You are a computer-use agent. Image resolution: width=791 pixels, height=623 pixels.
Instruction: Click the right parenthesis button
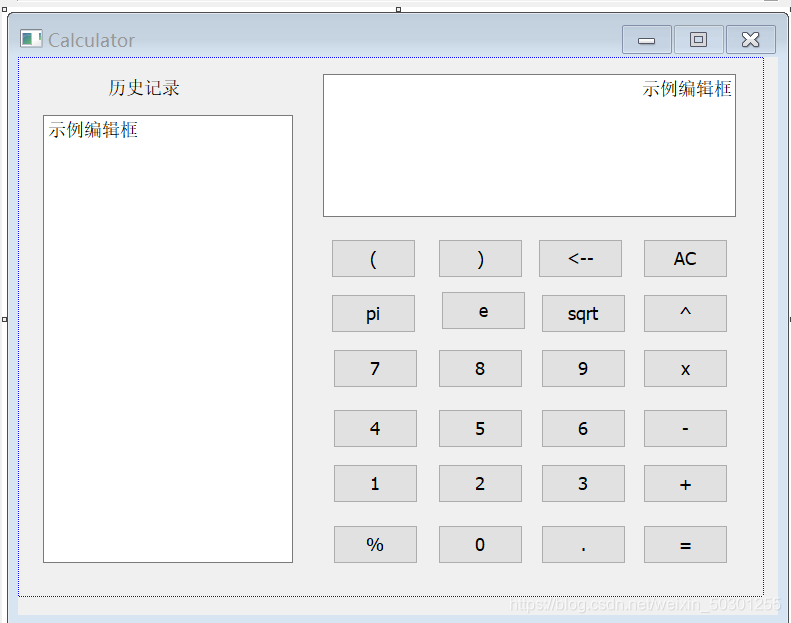click(x=480, y=259)
